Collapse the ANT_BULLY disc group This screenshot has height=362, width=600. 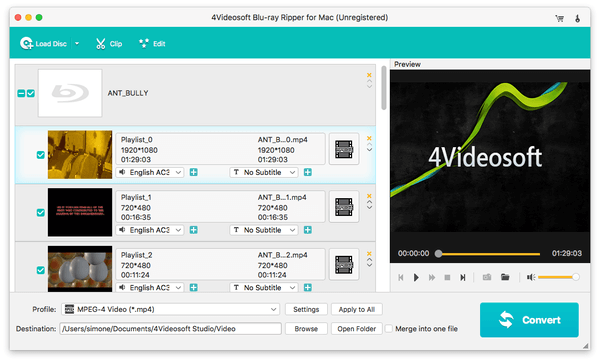(x=21, y=93)
